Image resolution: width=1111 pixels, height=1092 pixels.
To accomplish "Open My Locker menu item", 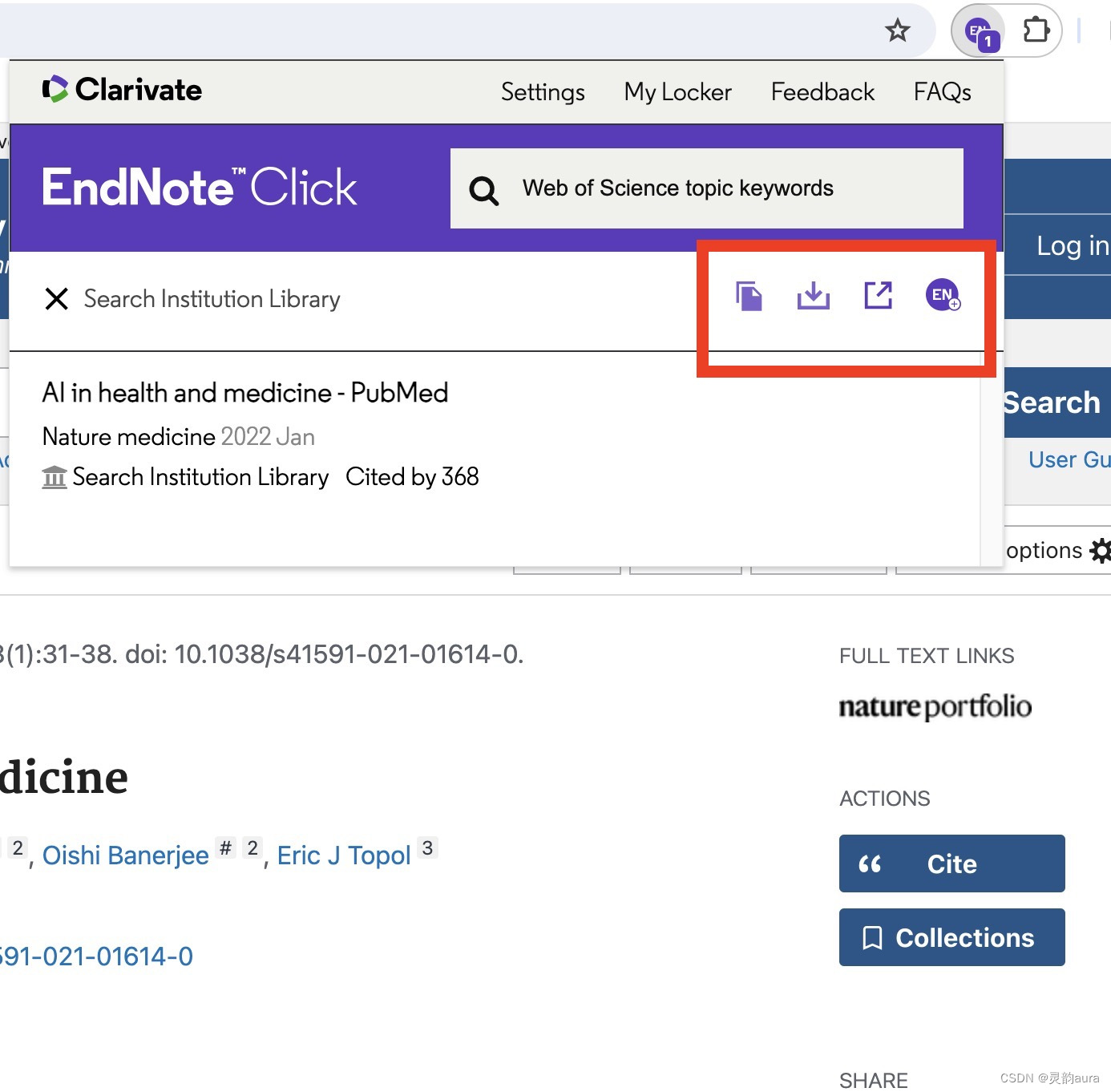I will [677, 92].
